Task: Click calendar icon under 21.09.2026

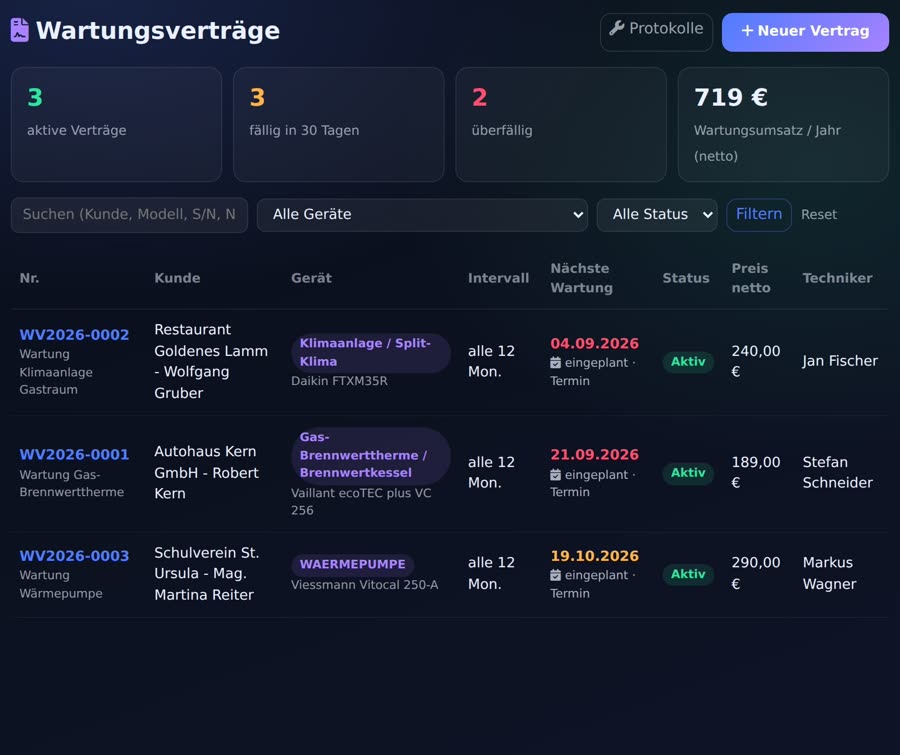Action: coord(555,475)
